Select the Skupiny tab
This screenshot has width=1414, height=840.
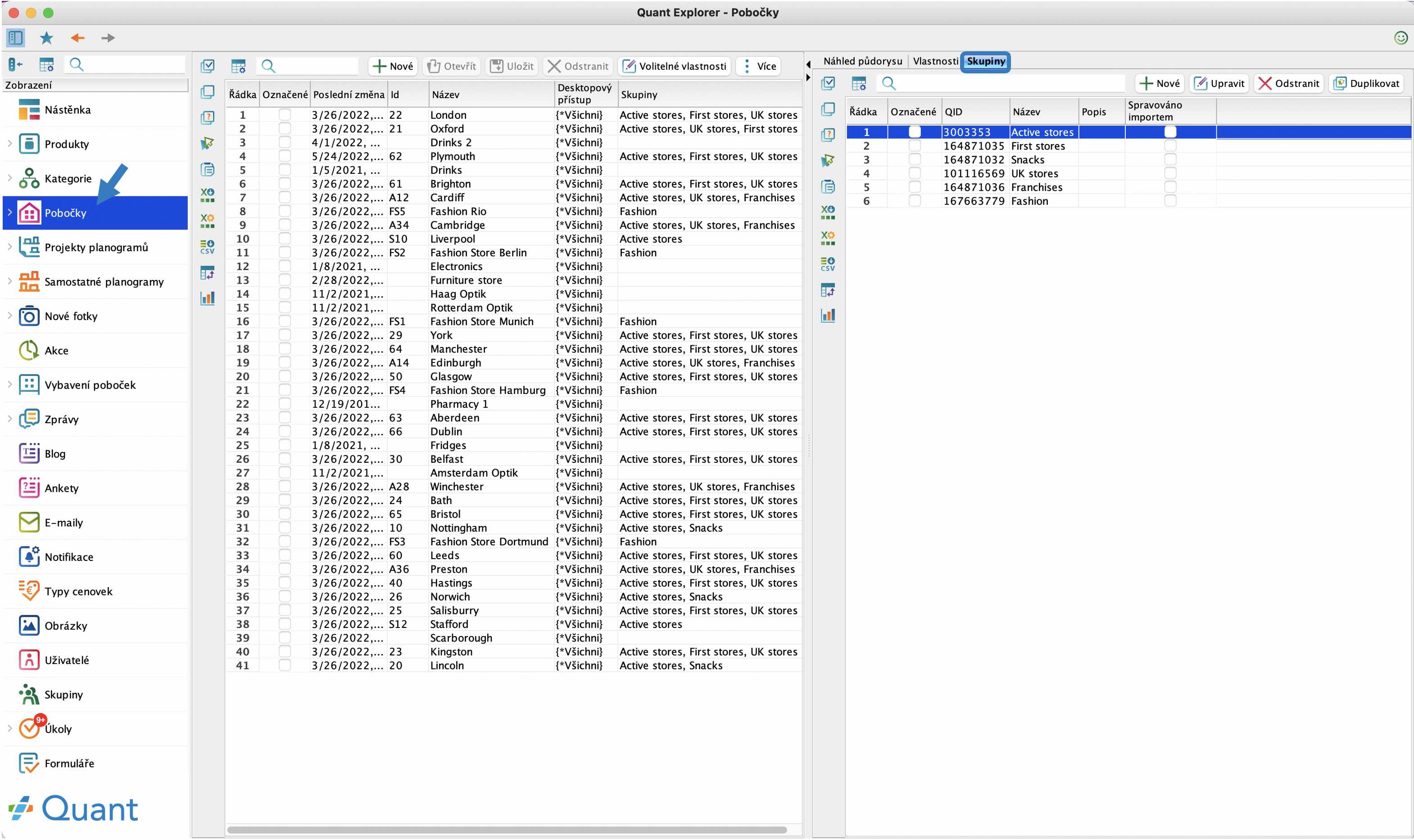point(985,61)
